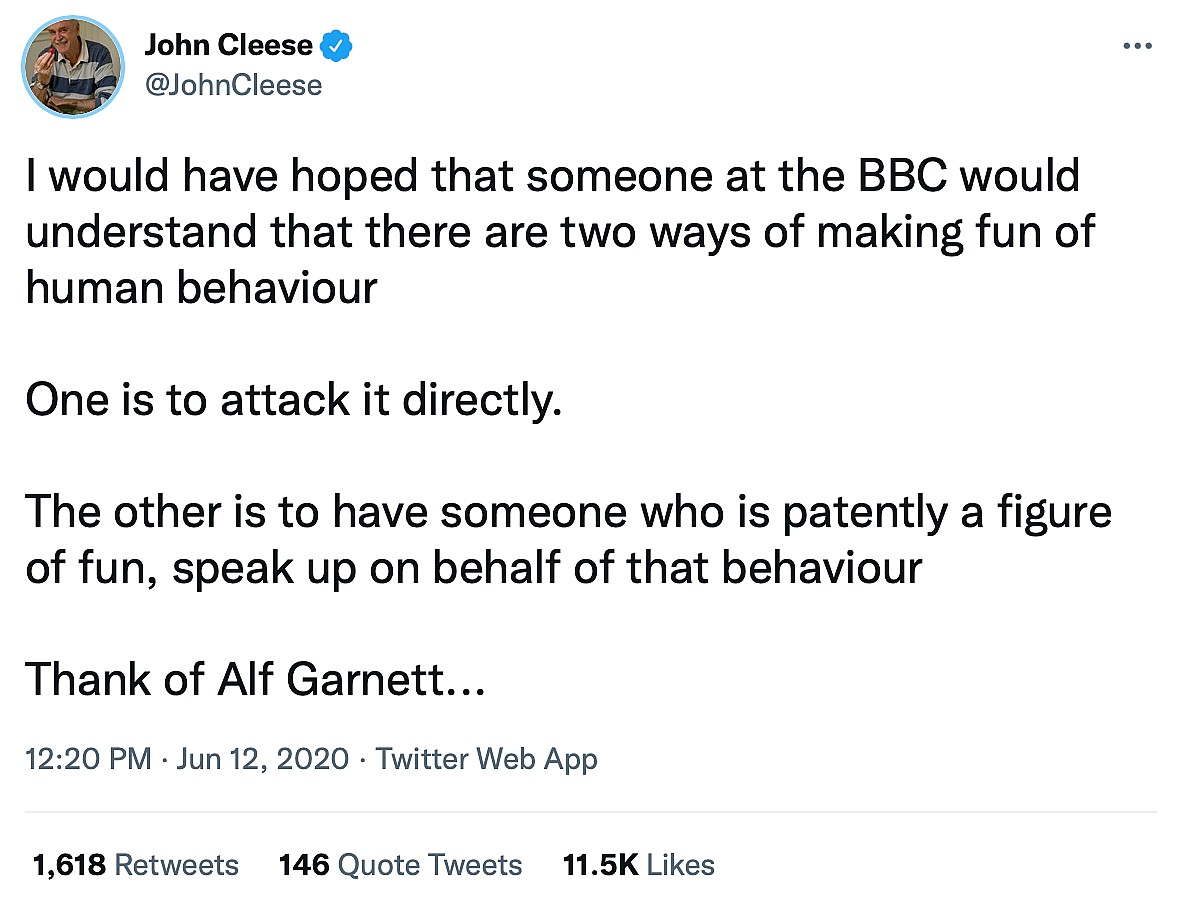Open the Retweets list label
This screenshot has height=910, width=1183.
pos(176,865)
